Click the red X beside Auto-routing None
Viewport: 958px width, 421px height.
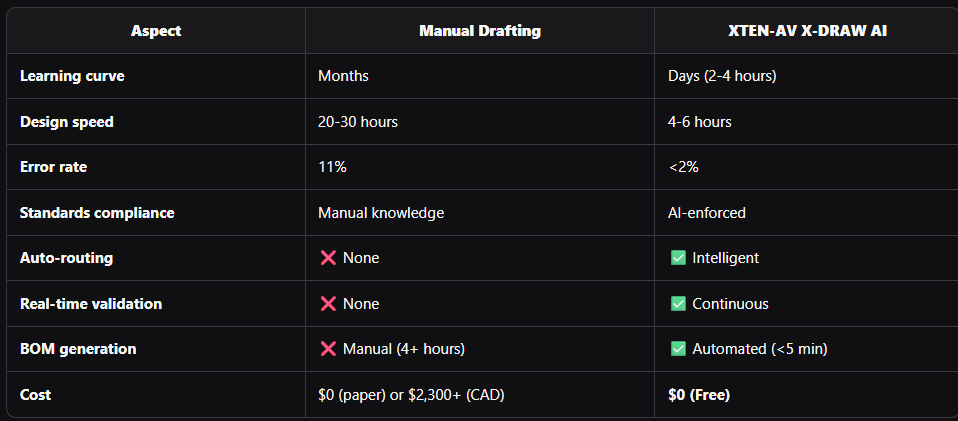coord(327,258)
